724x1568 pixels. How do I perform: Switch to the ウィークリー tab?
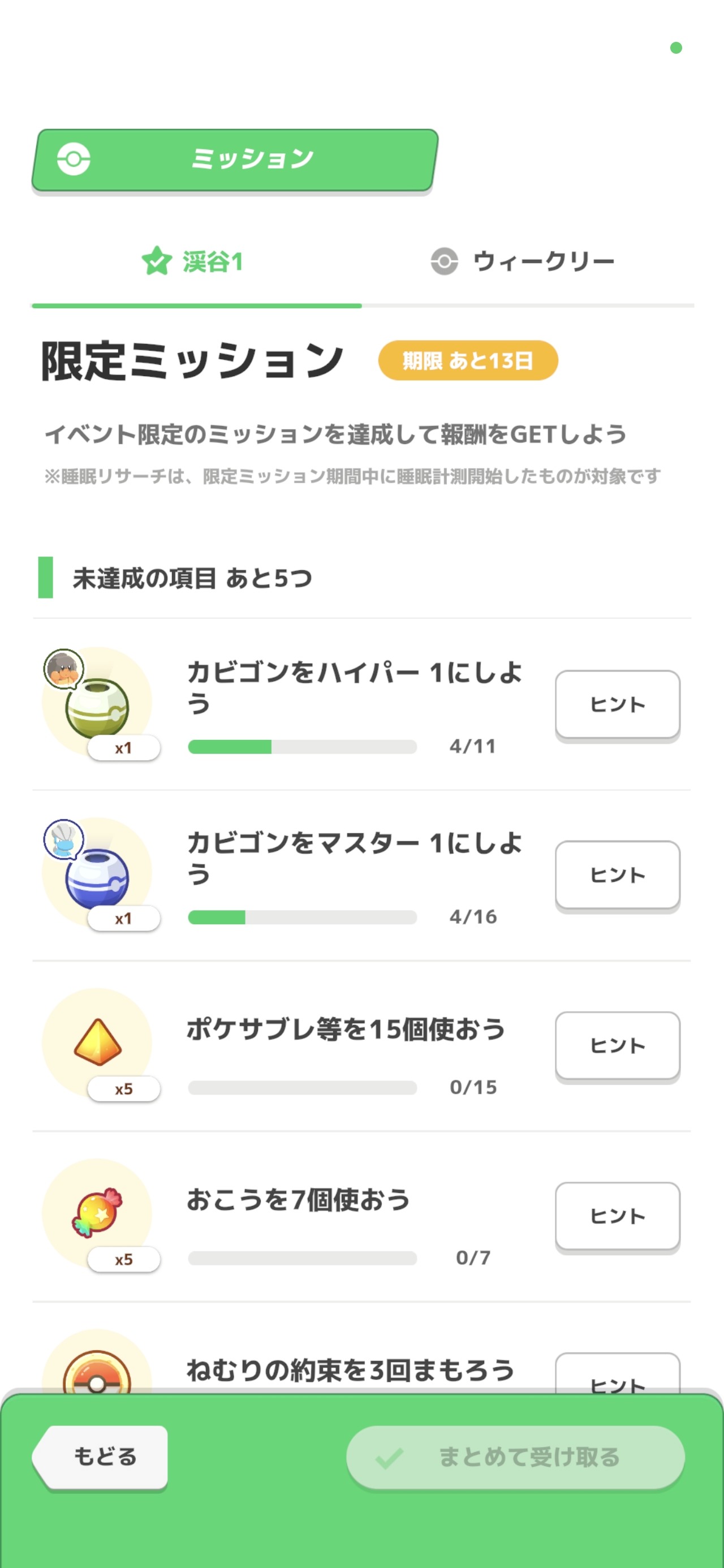[524, 262]
